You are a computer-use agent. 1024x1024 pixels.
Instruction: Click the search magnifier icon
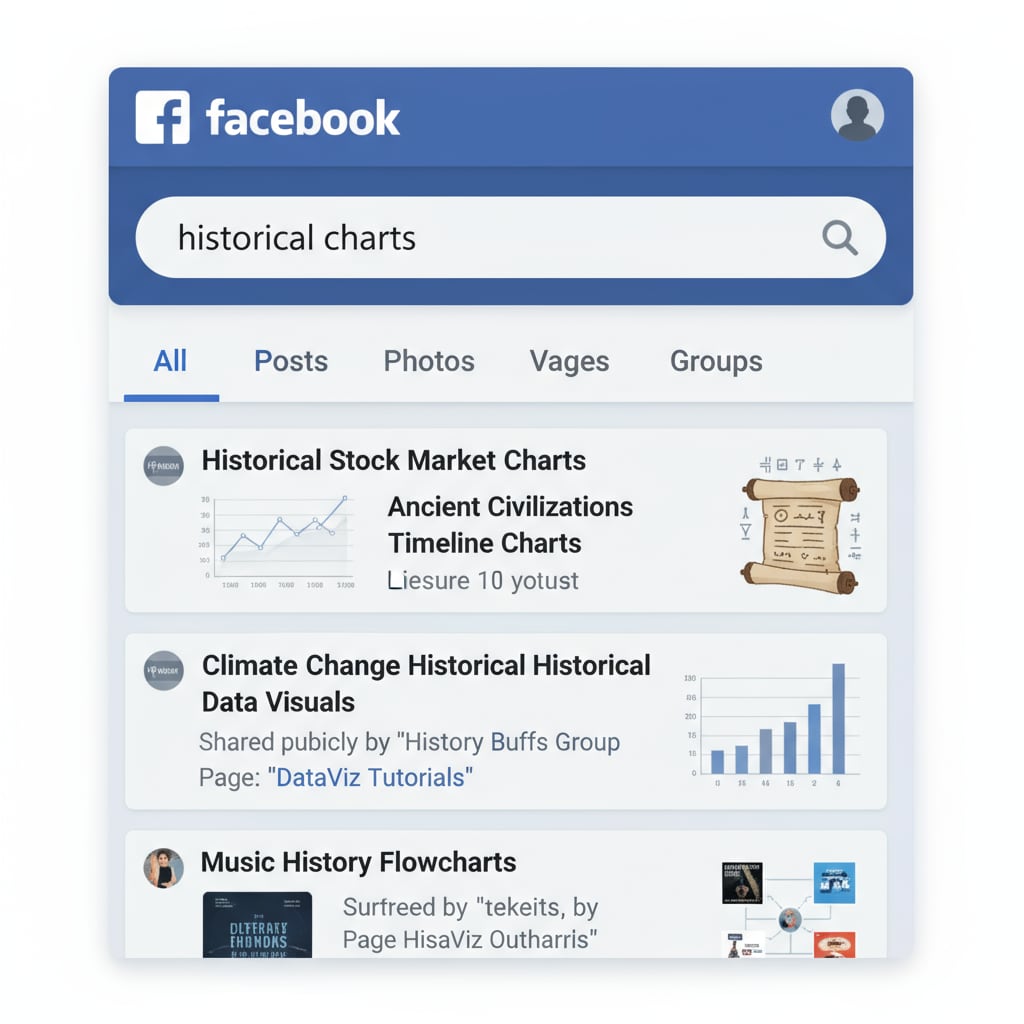tap(839, 237)
